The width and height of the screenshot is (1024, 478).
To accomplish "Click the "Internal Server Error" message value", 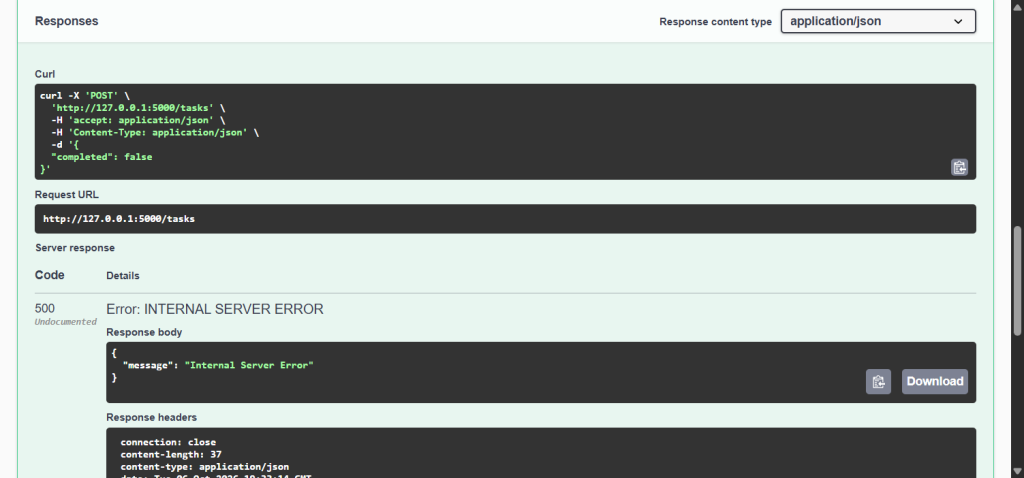I will point(249,365).
